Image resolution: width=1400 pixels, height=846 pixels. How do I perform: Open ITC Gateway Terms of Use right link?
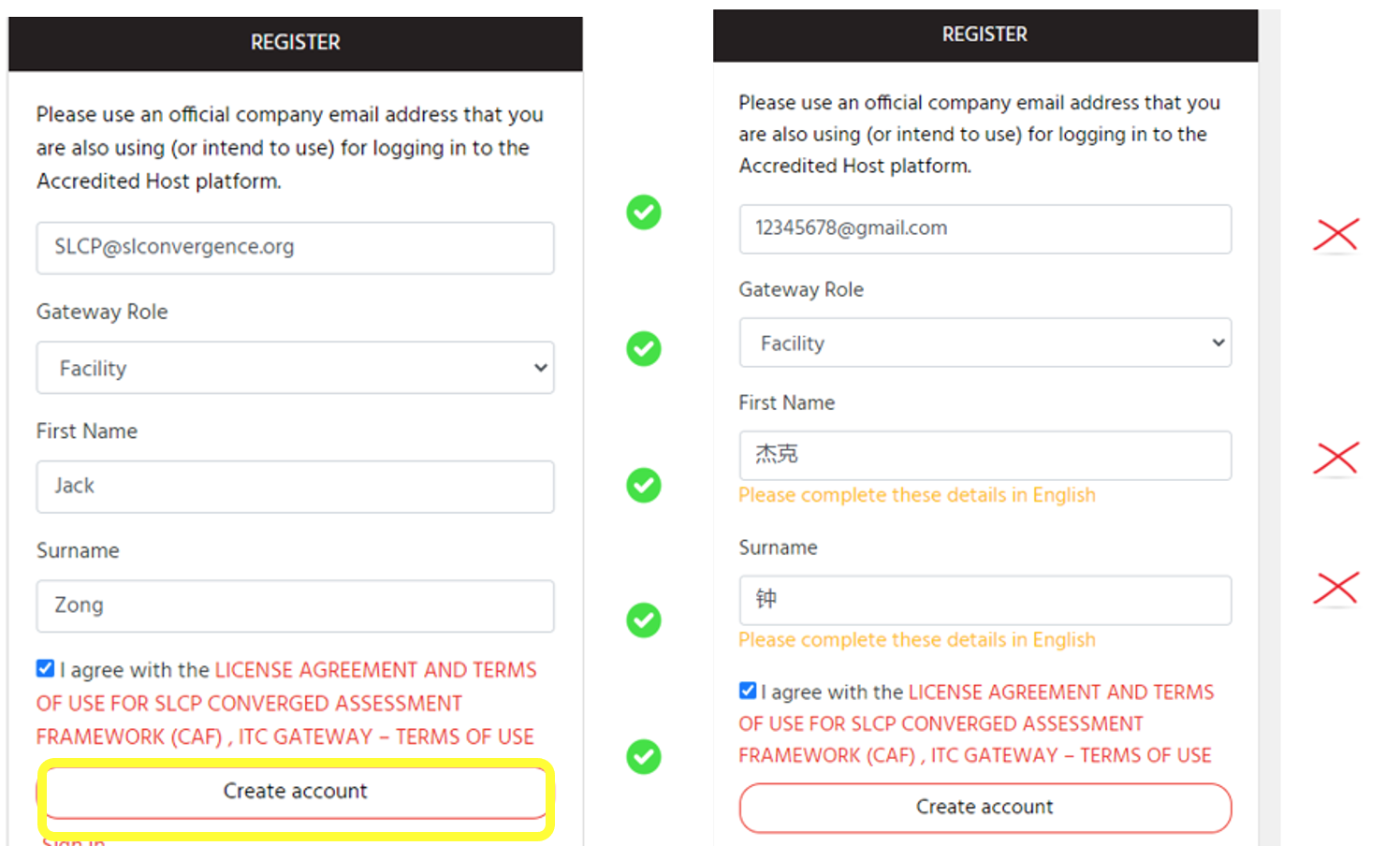1072,755
